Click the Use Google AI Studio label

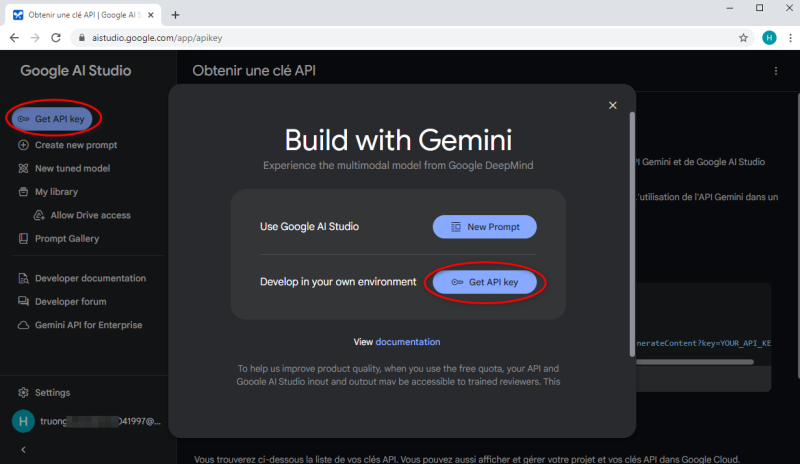coord(309,227)
